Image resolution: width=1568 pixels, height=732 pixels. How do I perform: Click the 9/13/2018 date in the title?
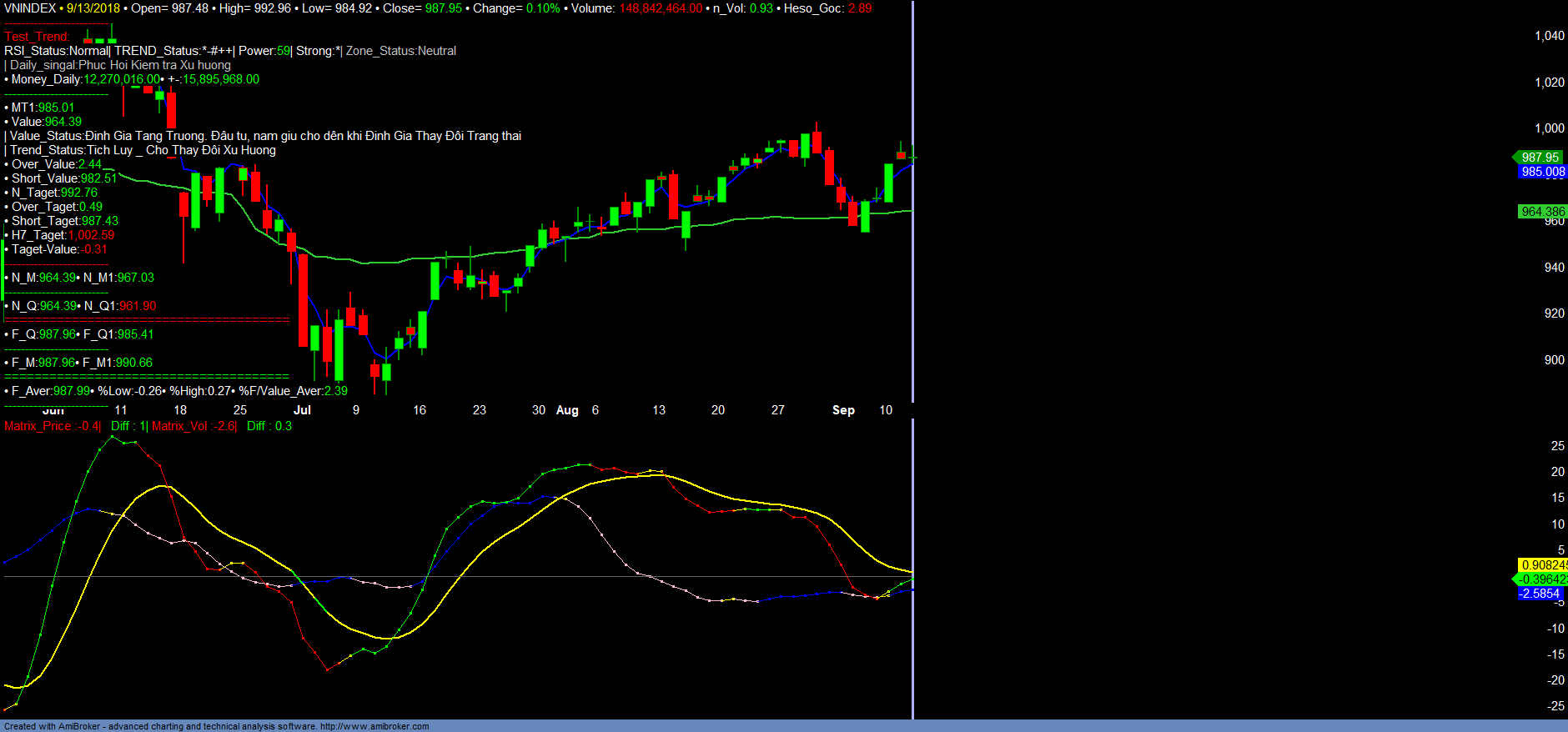coord(93,8)
